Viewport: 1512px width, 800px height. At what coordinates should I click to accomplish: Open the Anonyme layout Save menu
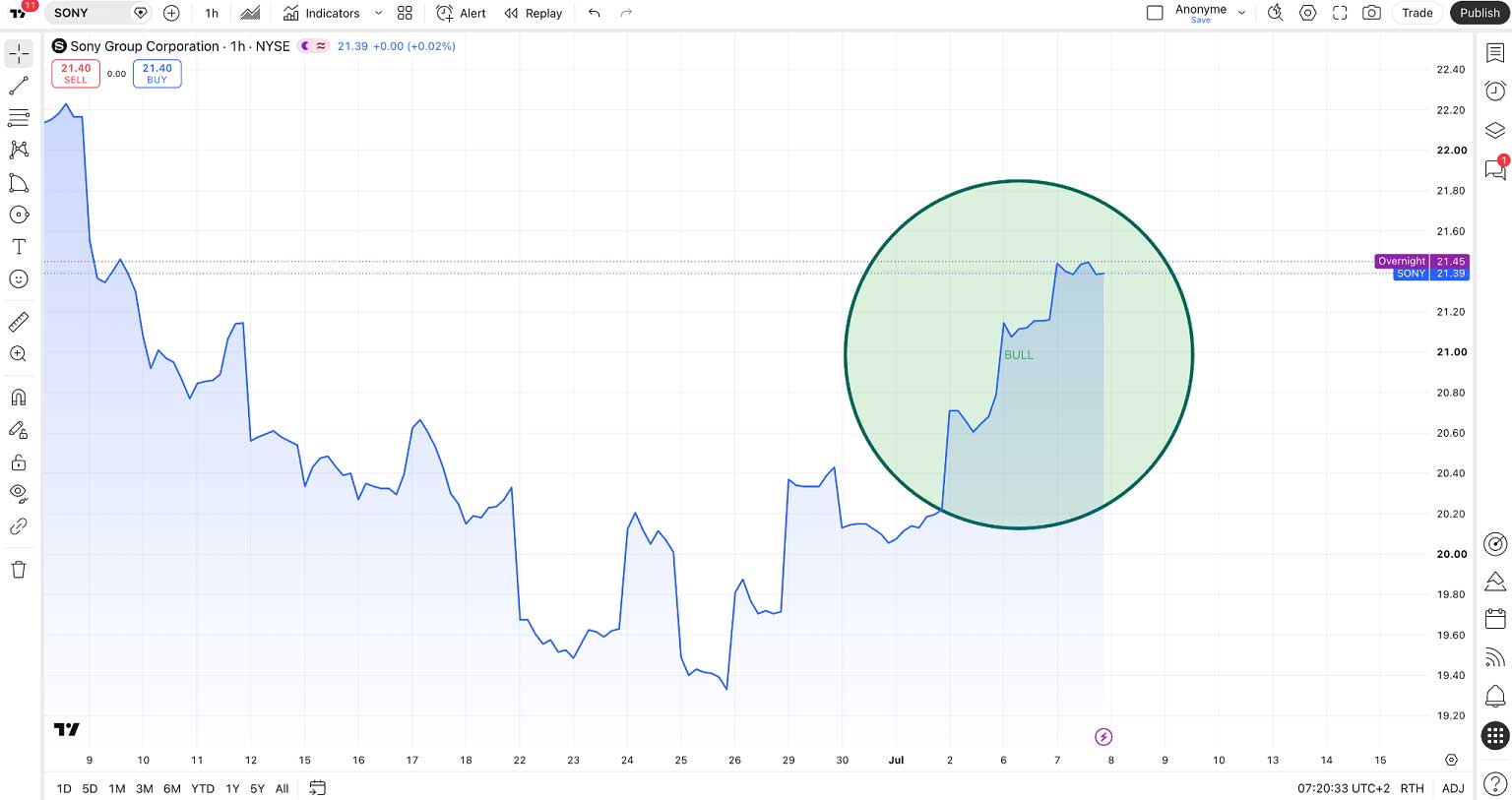(x=1201, y=13)
